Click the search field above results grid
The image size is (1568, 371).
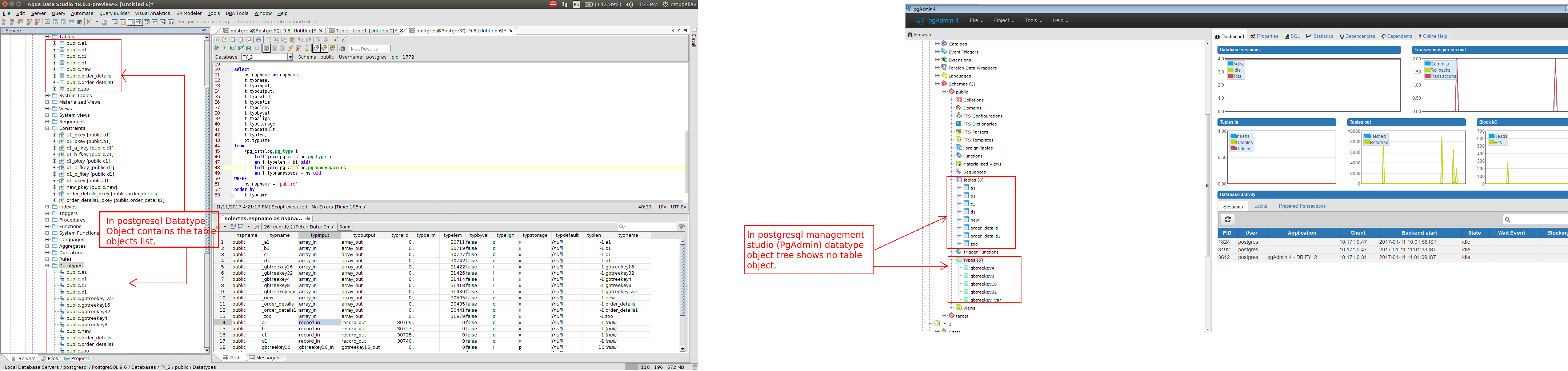pyautogui.click(x=647, y=227)
